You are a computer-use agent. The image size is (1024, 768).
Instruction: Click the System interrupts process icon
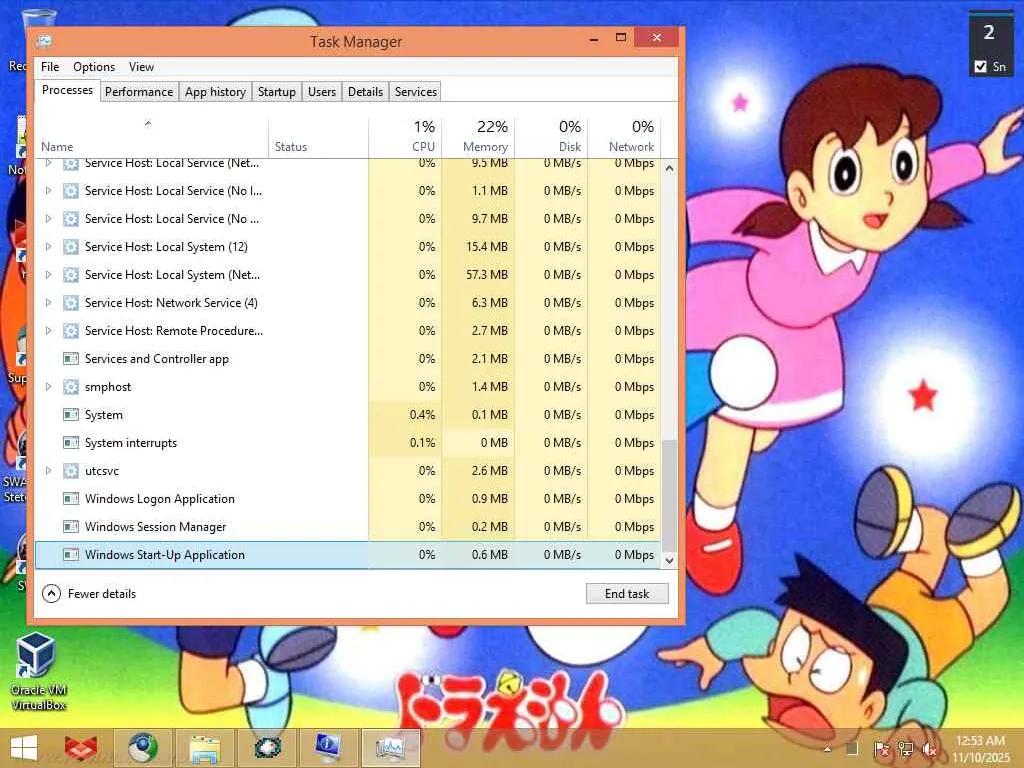pyautogui.click(x=71, y=443)
